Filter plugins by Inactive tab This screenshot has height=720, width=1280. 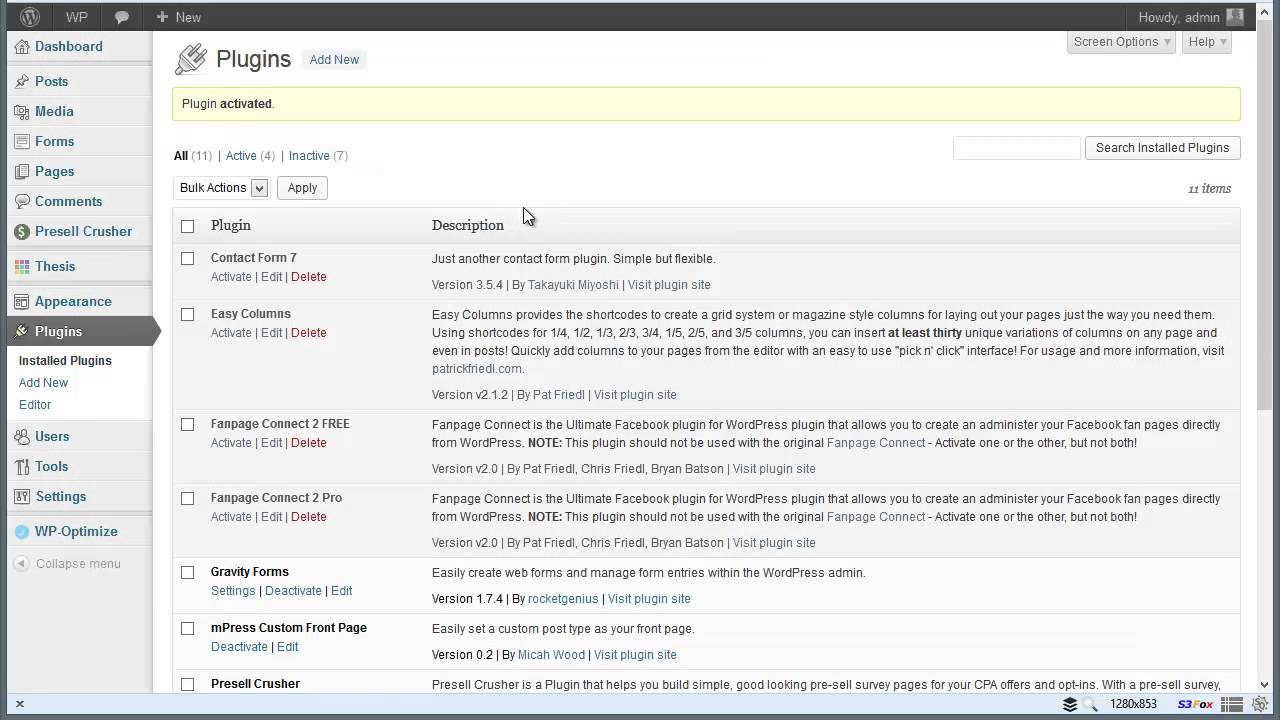click(309, 156)
